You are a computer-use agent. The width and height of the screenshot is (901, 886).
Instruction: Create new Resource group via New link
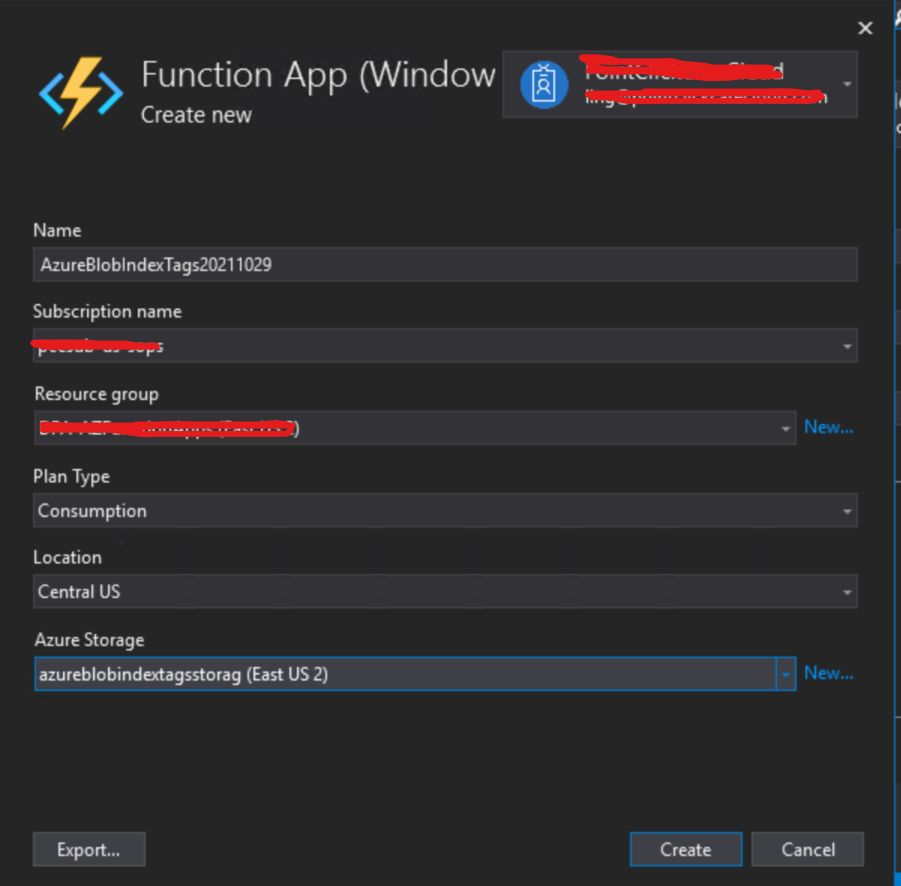coord(828,427)
